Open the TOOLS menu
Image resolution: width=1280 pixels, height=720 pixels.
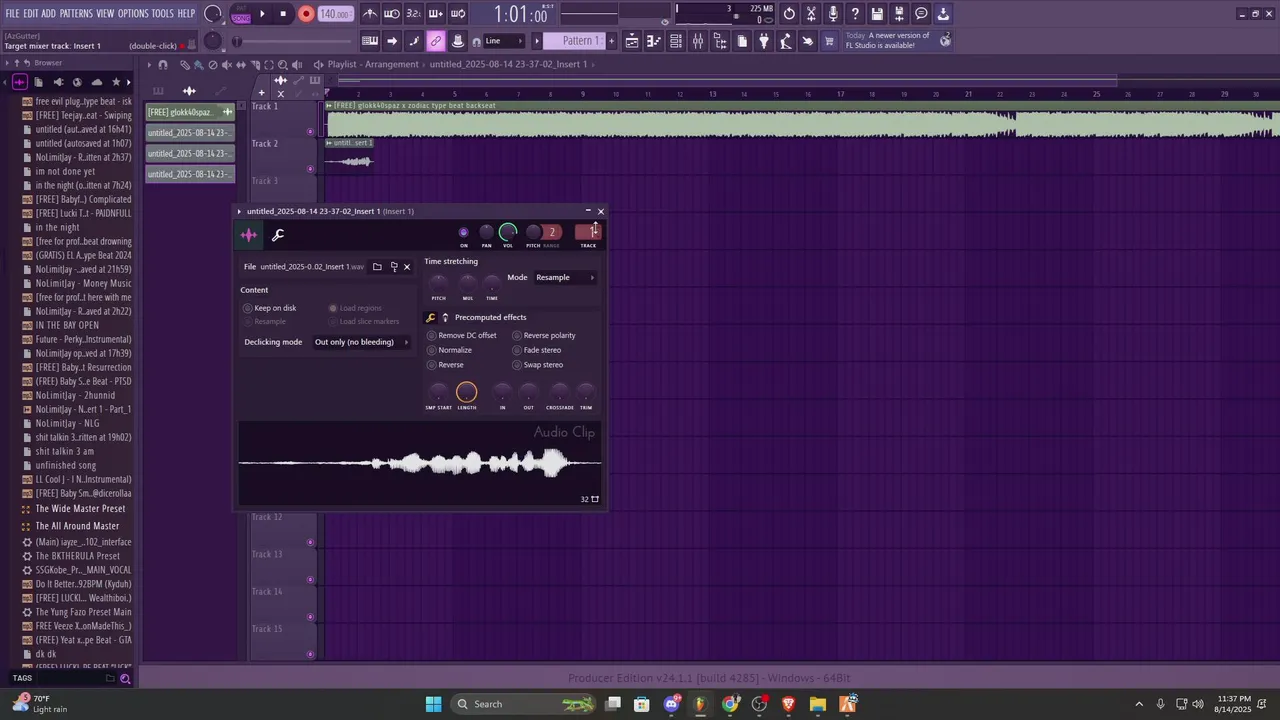[x=163, y=14]
